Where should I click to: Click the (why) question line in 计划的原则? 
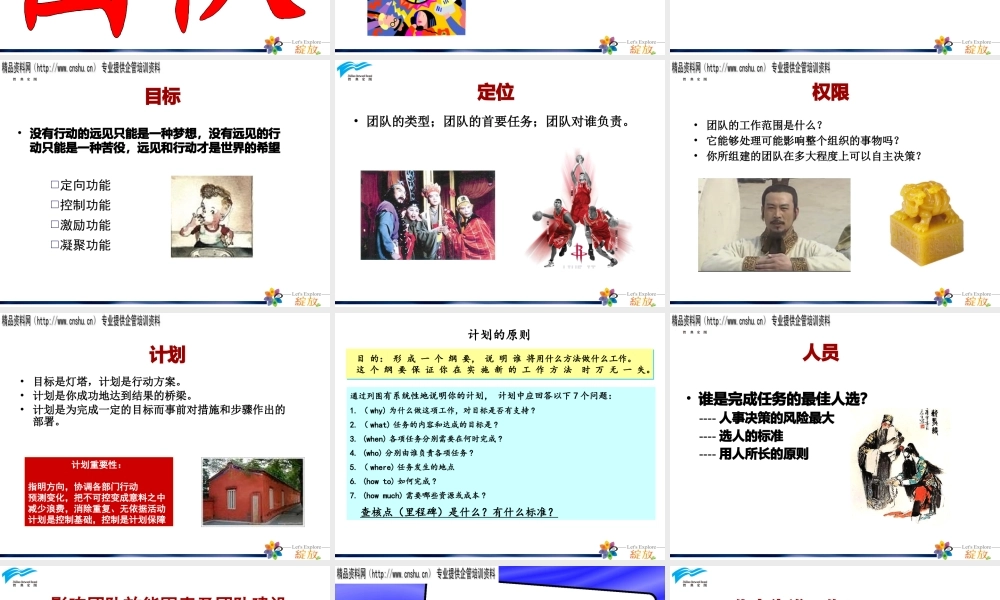pyautogui.click(x=443, y=411)
